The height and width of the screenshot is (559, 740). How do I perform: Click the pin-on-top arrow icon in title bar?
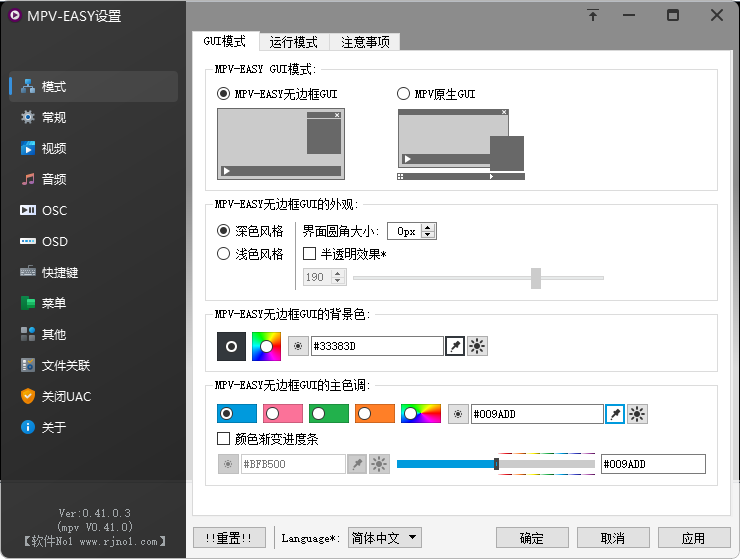[x=593, y=15]
